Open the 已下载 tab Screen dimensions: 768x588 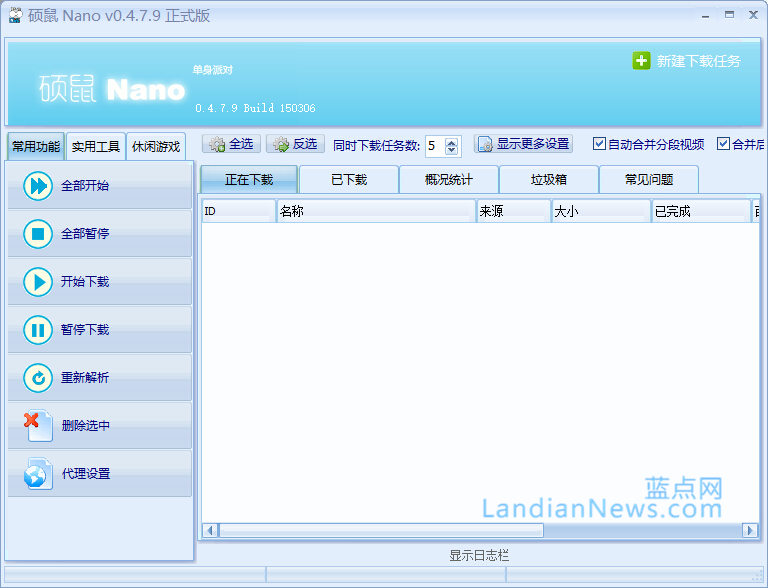point(349,180)
